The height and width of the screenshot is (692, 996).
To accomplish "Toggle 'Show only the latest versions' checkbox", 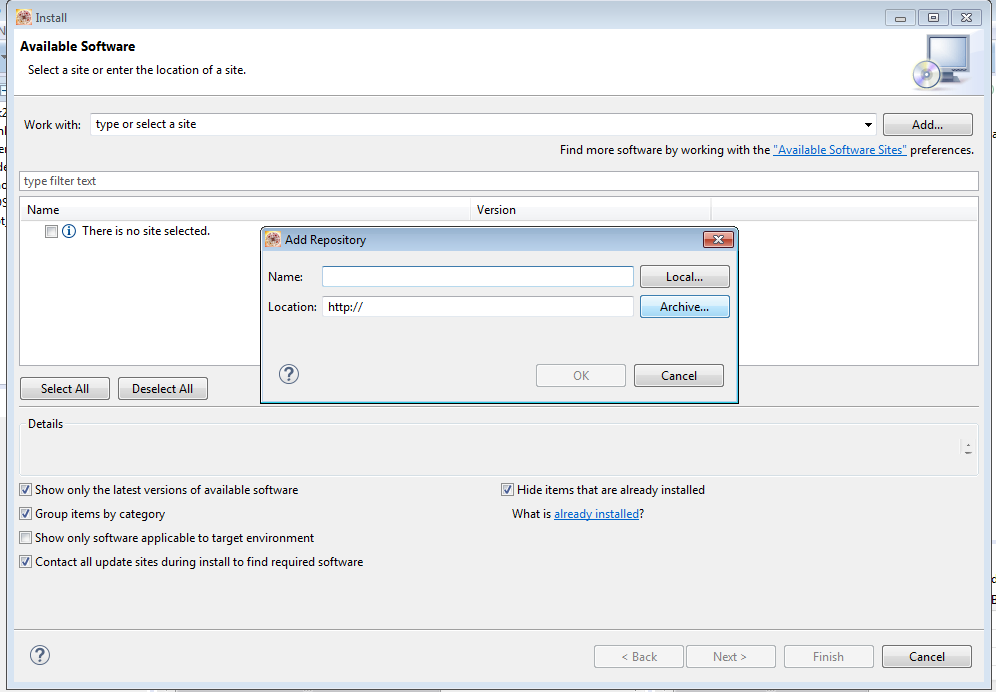I will click(x=26, y=490).
